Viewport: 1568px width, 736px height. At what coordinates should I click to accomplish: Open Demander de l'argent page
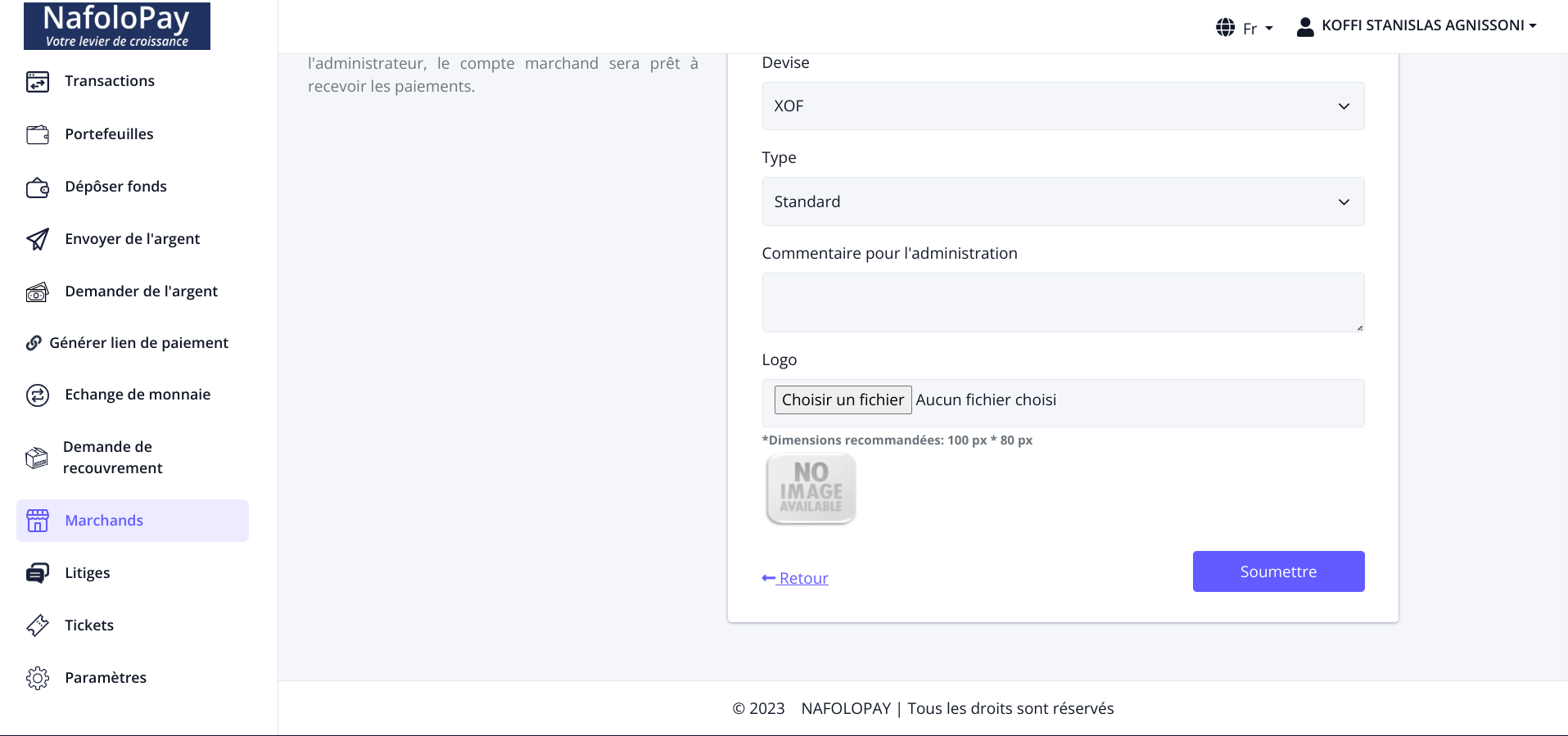[x=141, y=291]
